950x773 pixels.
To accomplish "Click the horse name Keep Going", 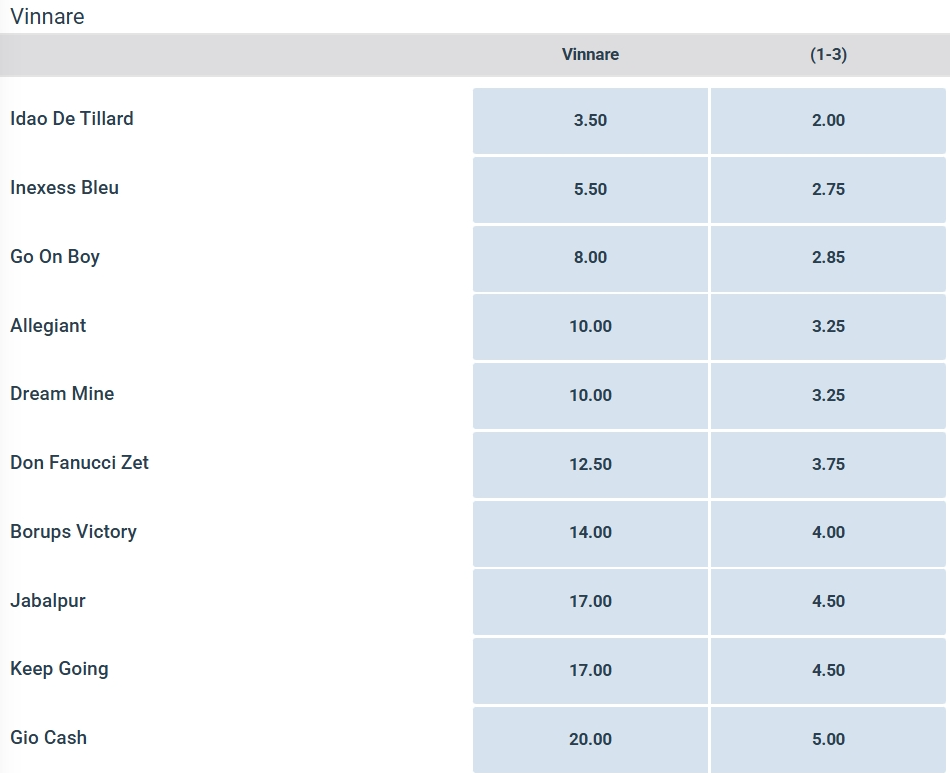I will point(59,669).
